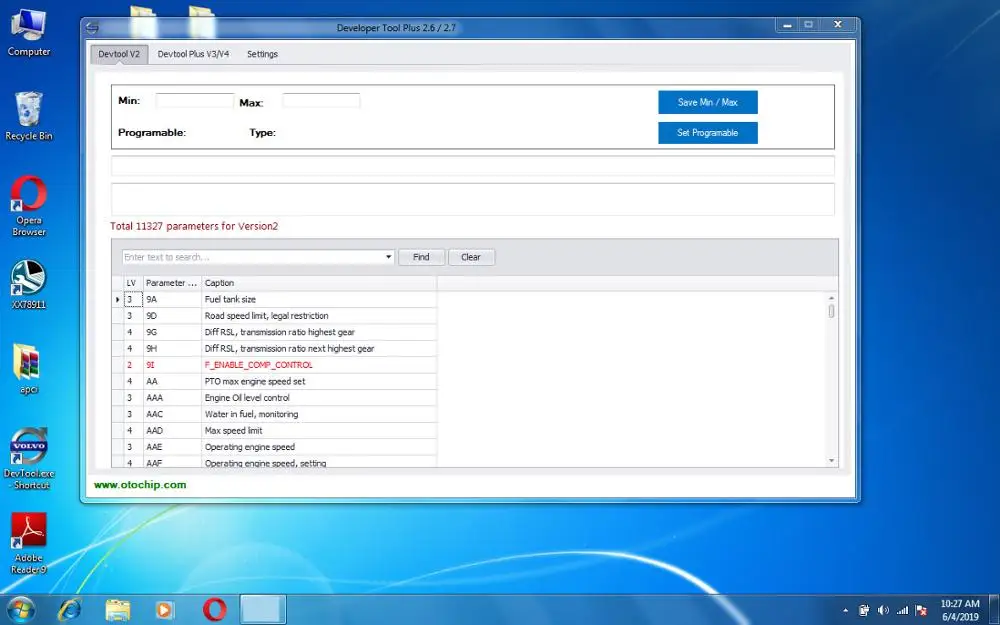Viewport: 1000px width, 625px height.
Task: Click the Save Min / Max button
Action: pyautogui.click(x=708, y=102)
